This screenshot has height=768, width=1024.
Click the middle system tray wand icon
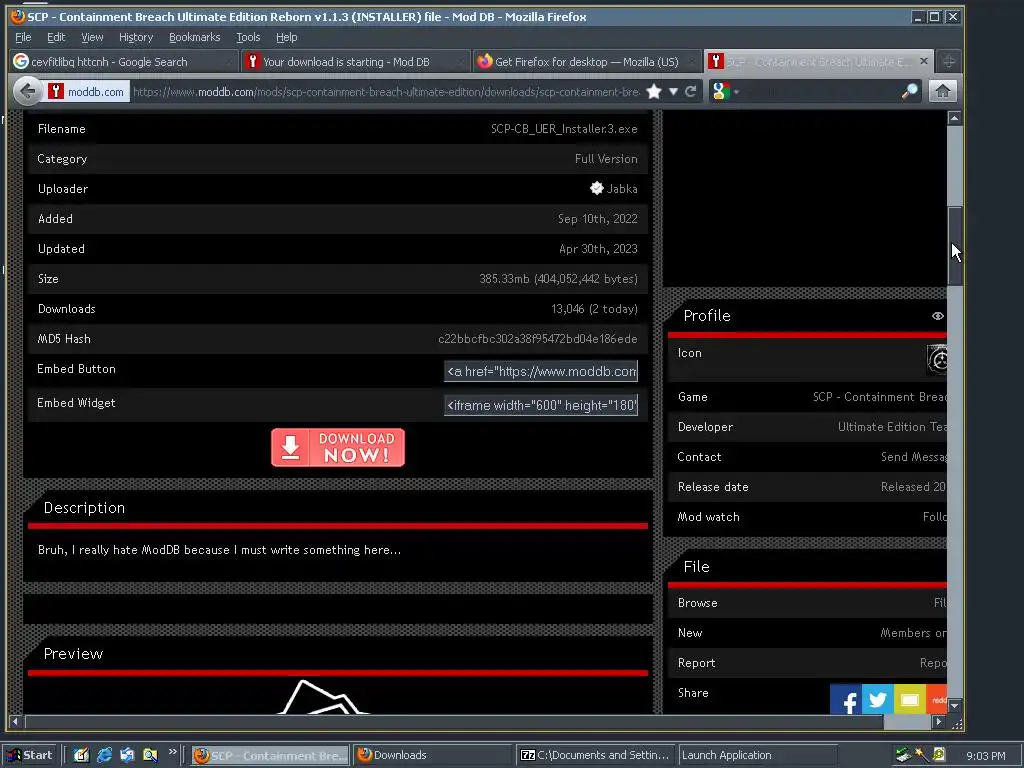pos(921,755)
